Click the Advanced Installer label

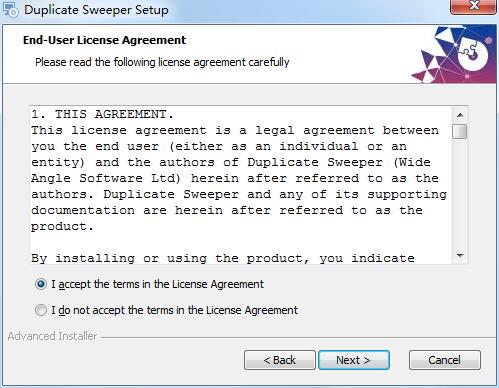point(52,336)
